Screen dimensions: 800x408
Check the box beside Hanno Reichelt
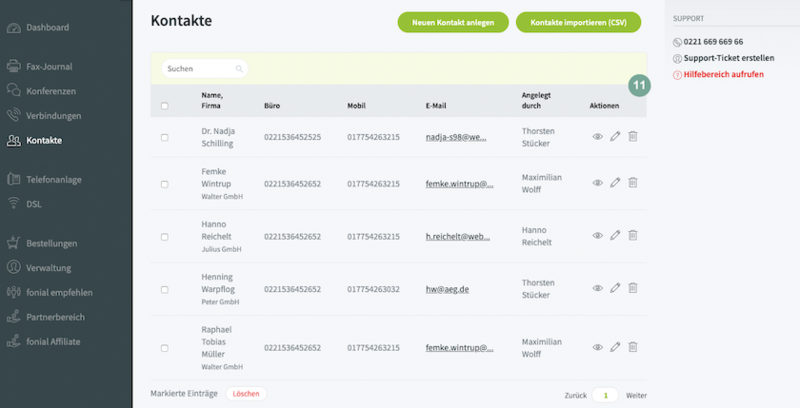[165, 236]
